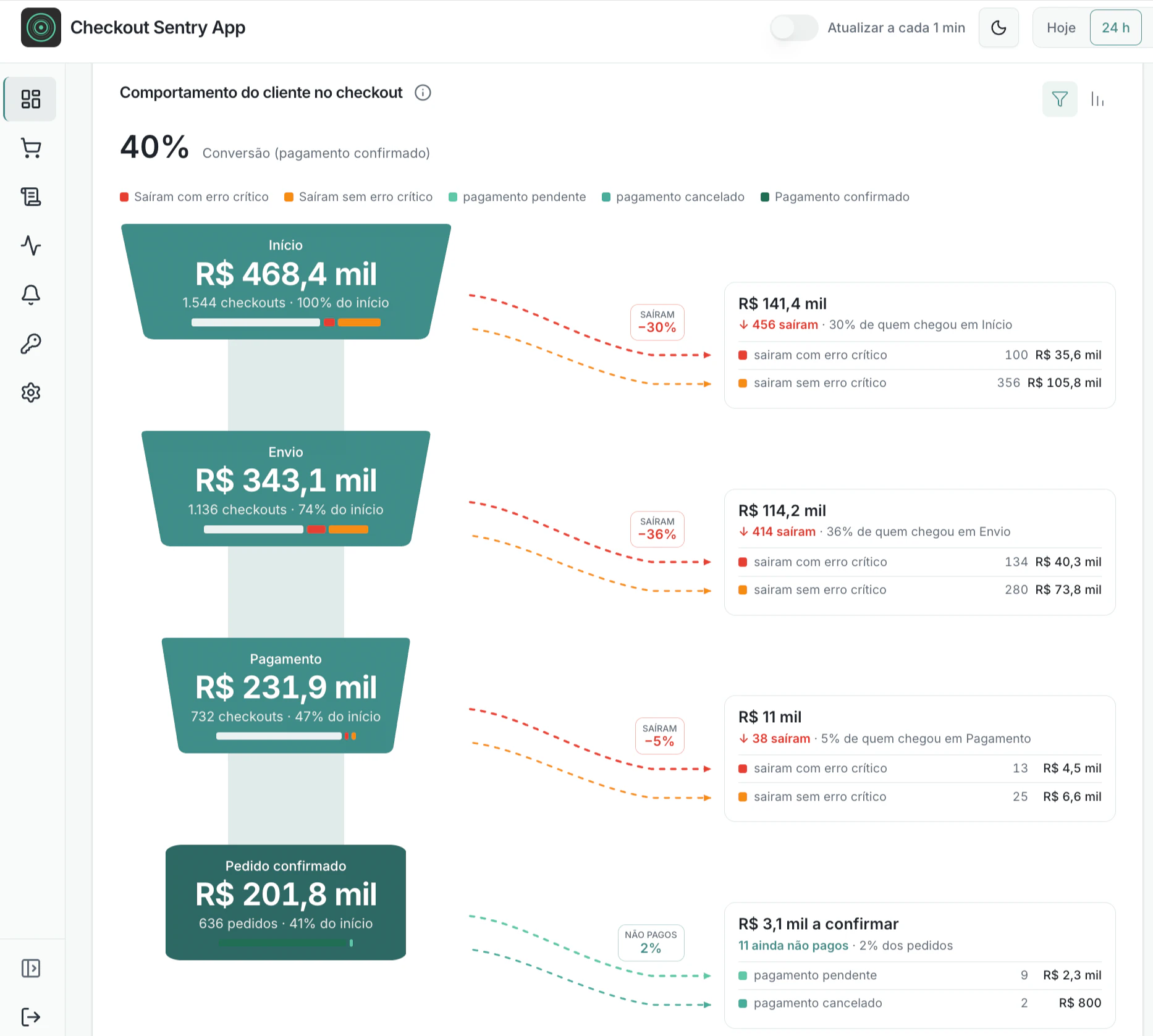Open the notifications bell sidebar icon
This screenshot has width=1153, height=1036.
coord(31,295)
